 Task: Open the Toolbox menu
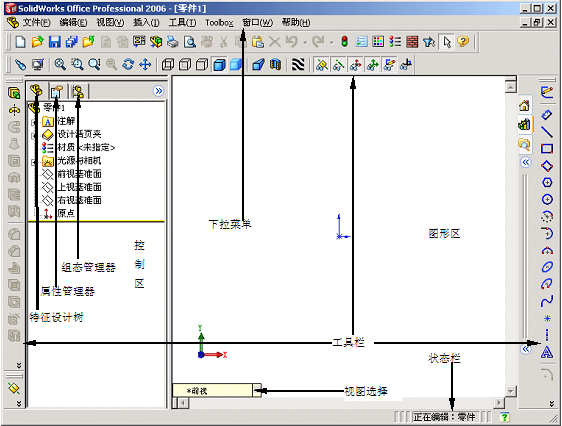[219, 23]
